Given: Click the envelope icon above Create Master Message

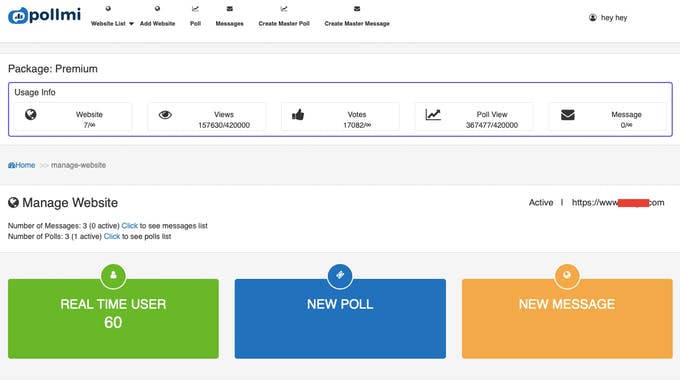Looking at the screenshot, I should coord(357,8).
